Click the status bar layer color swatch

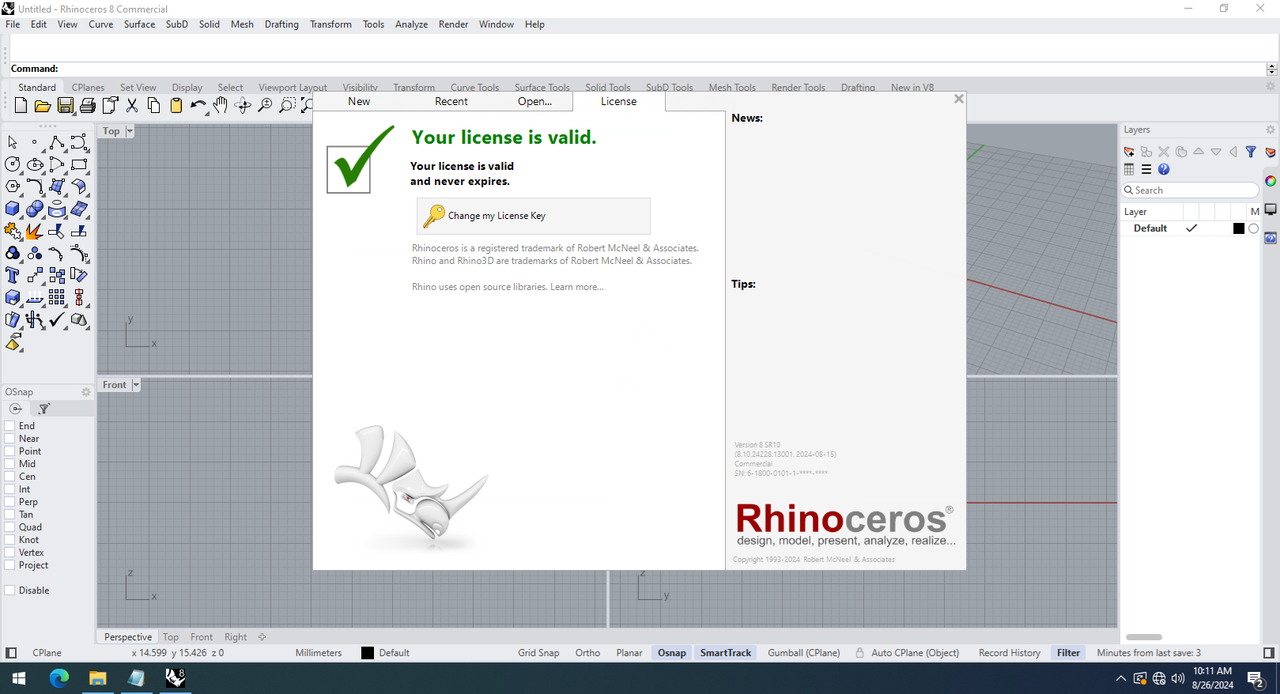pyautogui.click(x=367, y=653)
